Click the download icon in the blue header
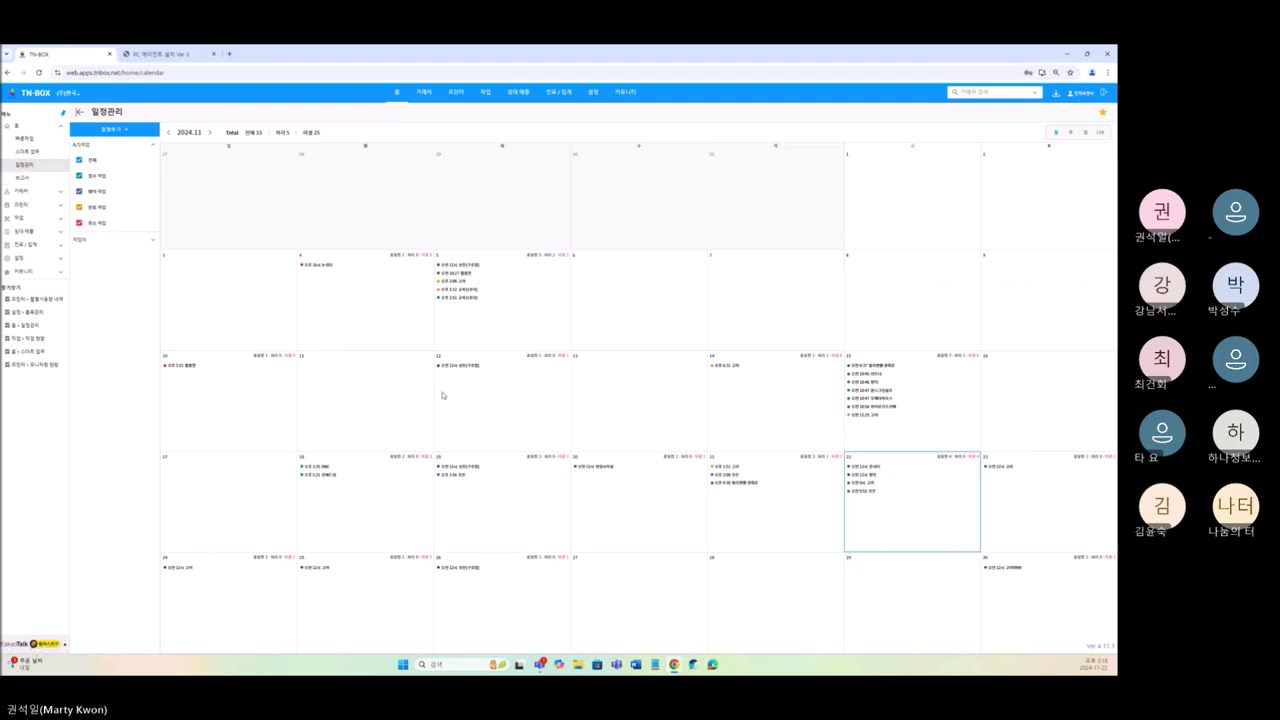Viewport: 1280px width, 720px height. coord(1056,93)
